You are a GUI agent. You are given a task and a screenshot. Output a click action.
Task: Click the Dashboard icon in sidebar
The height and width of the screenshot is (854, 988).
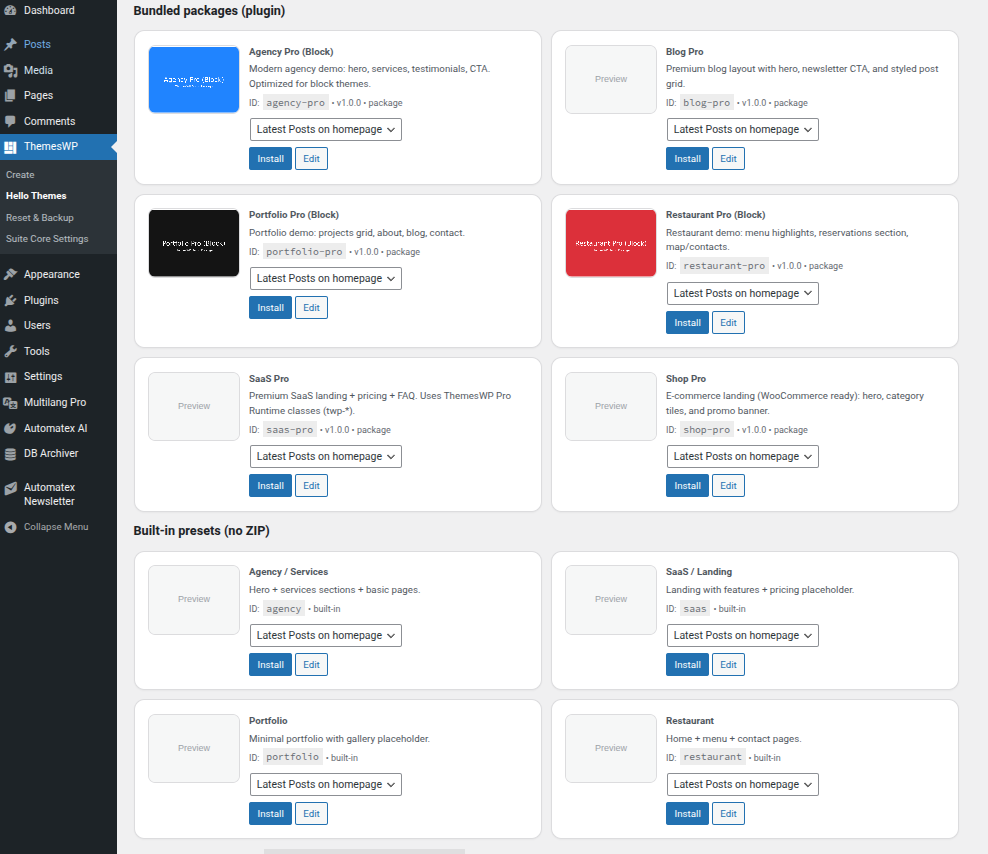click(x=11, y=10)
